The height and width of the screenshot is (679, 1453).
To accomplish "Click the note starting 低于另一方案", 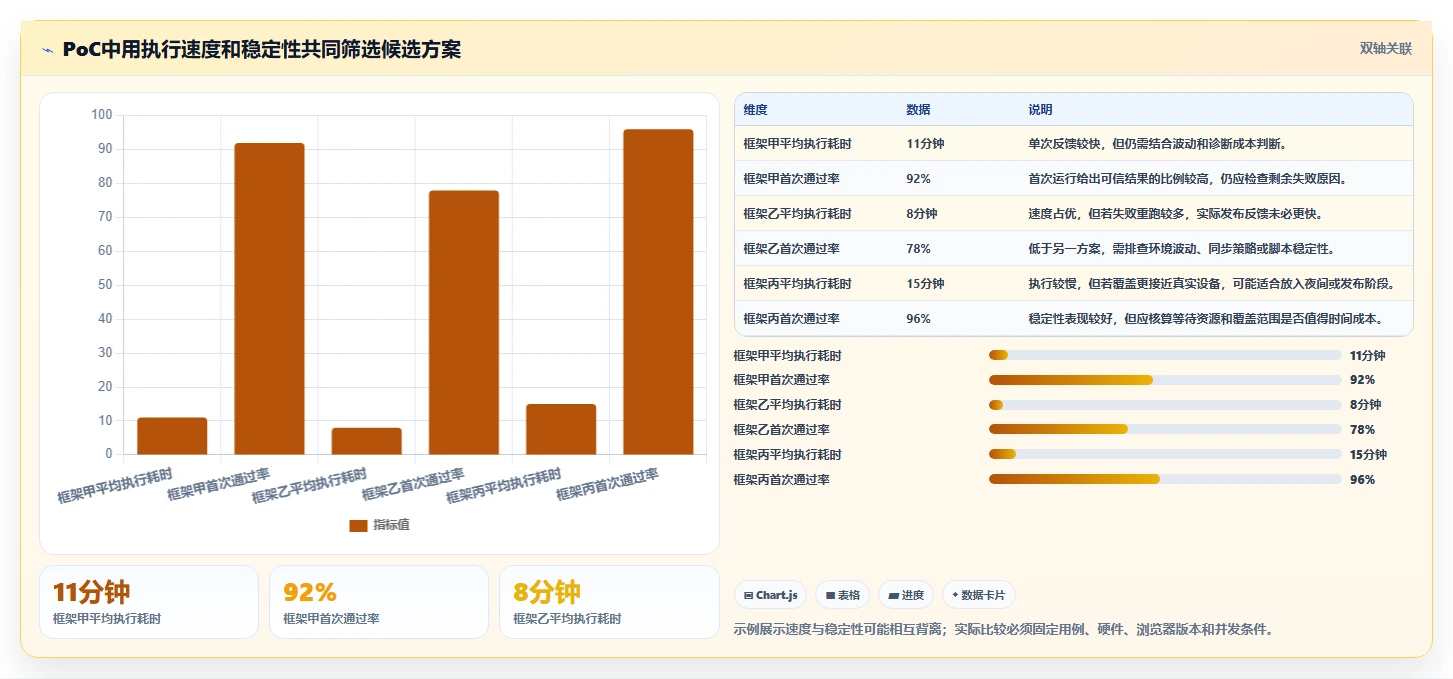I will coord(1181,249).
